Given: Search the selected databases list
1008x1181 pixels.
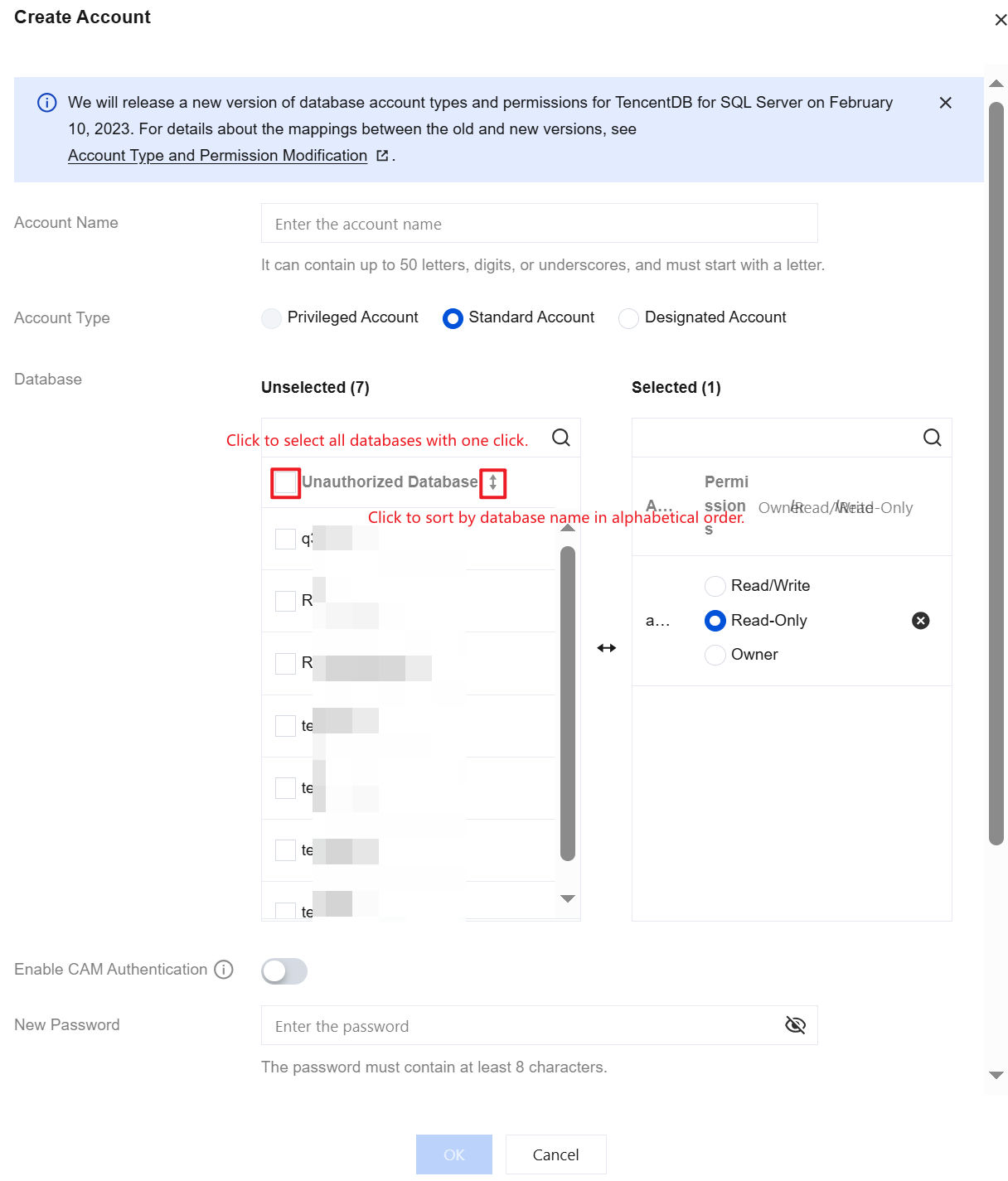Looking at the screenshot, I should pyautogui.click(x=932, y=438).
